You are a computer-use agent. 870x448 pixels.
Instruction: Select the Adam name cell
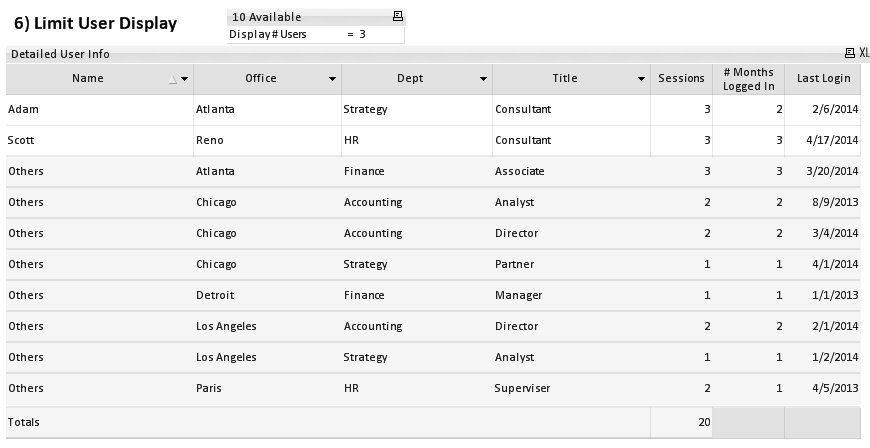(x=21, y=109)
